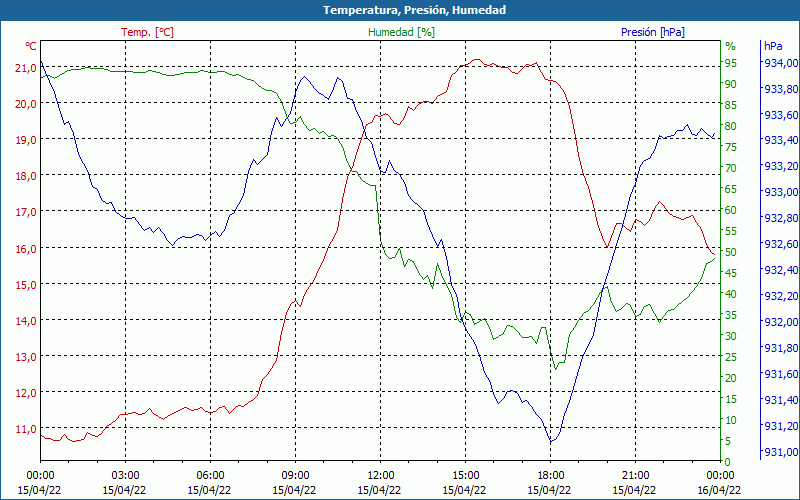This screenshot has height=500, width=800.
Task: Click the 13,0 temperature axis value
Action: coord(26,357)
